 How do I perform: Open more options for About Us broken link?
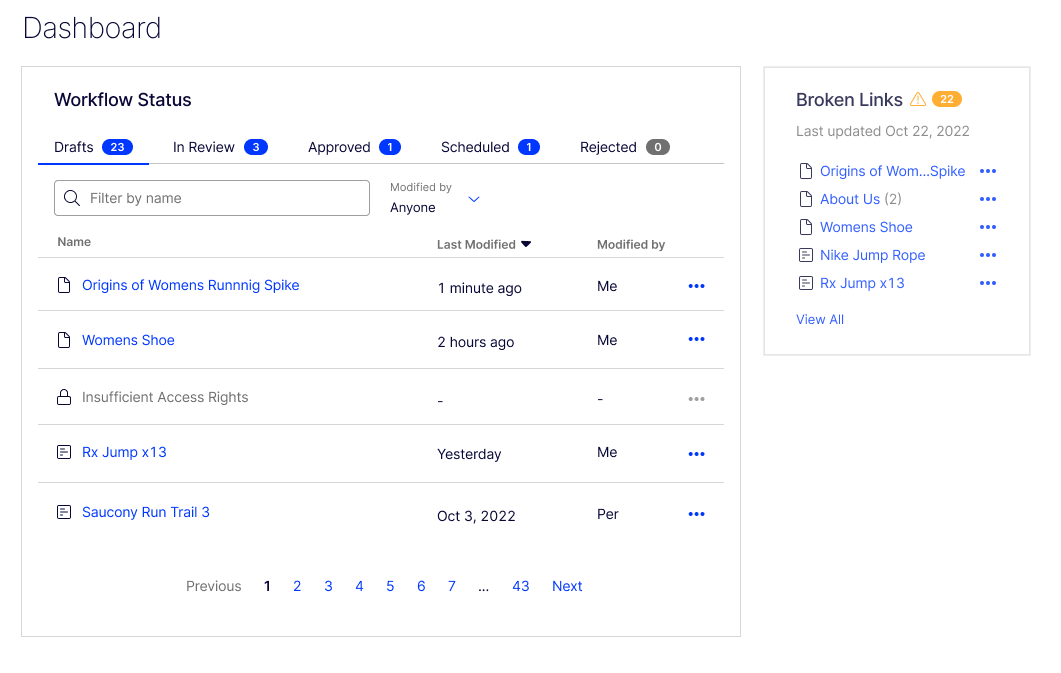coord(987,199)
